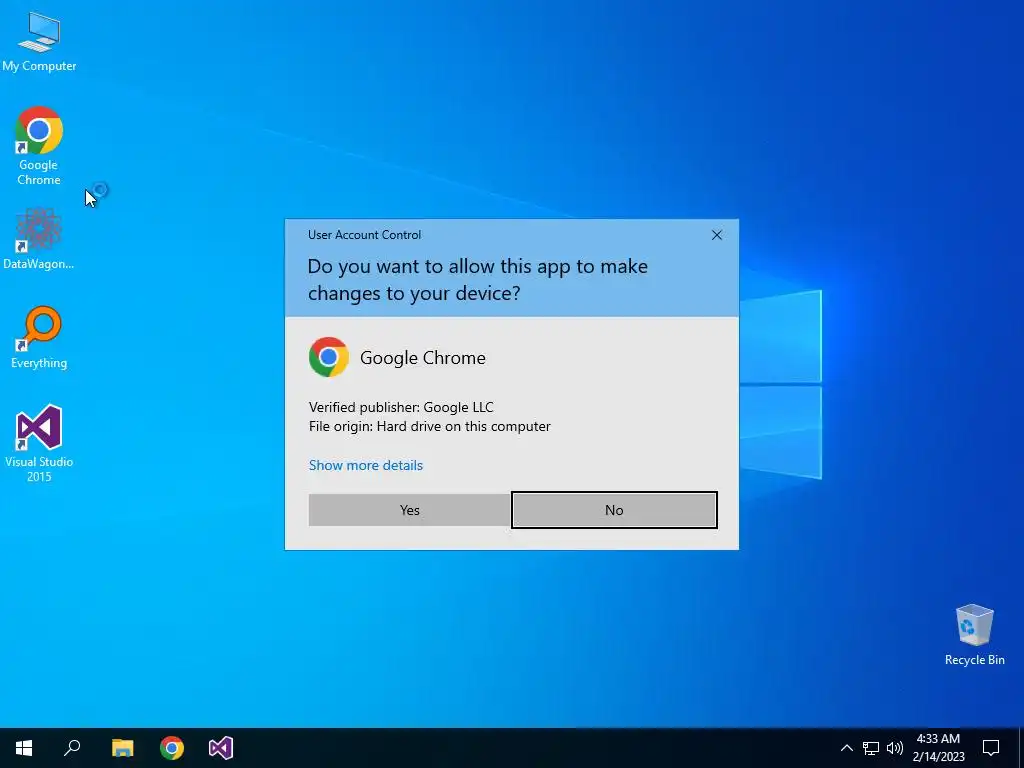
Task: Select the Google Chrome desktop shortcut
Action: coord(39,146)
